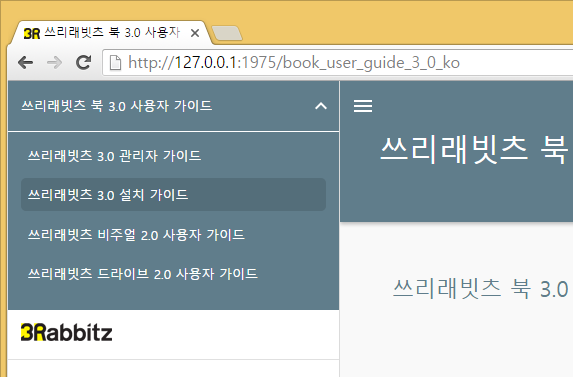Image resolution: width=573 pixels, height=377 pixels.
Task: Click the browser forward arrow
Action: coord(54,62)
